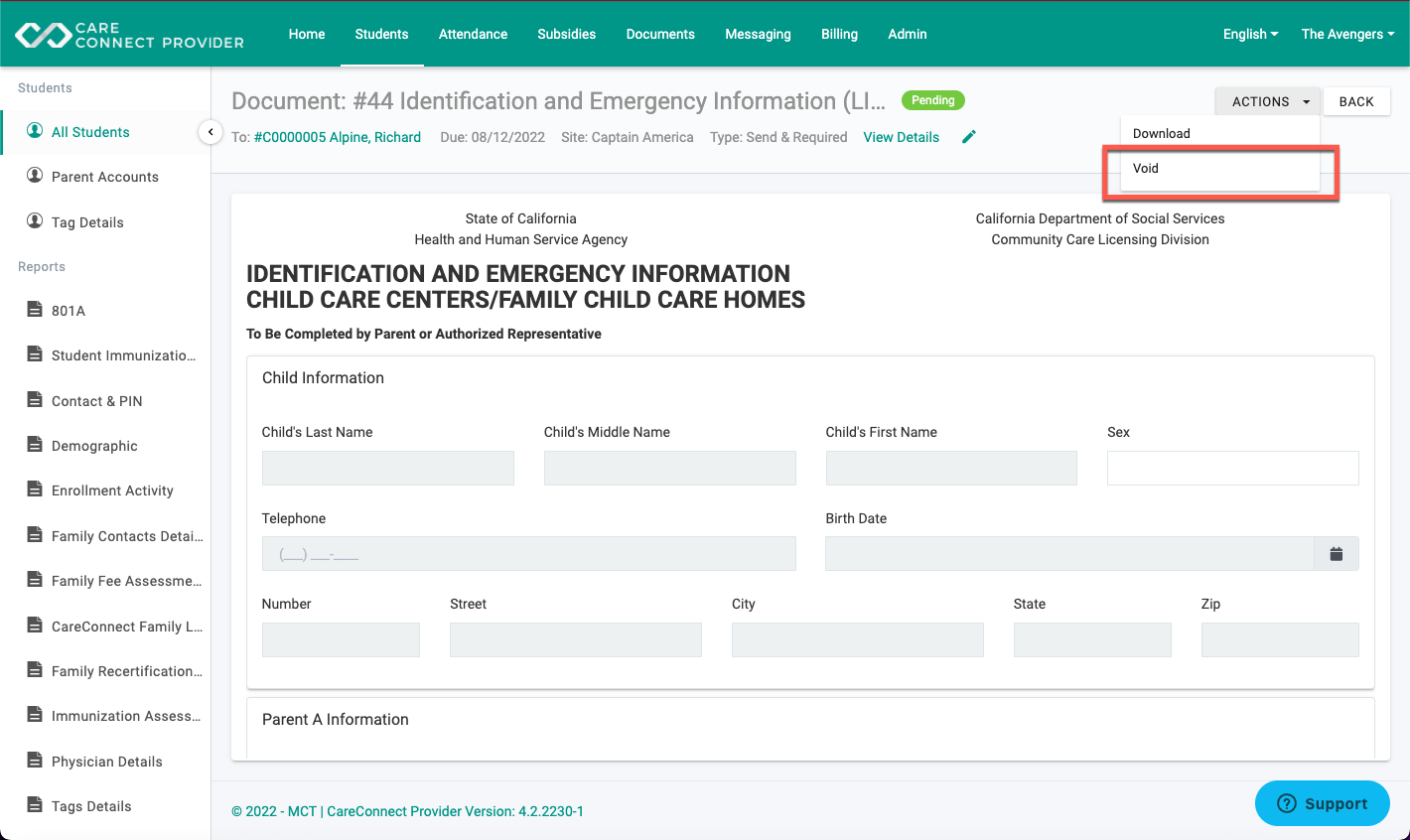The height and width of the screenshot is (840, 1410).
Task: Open the Subsidies tab
Action: (566, 34)
